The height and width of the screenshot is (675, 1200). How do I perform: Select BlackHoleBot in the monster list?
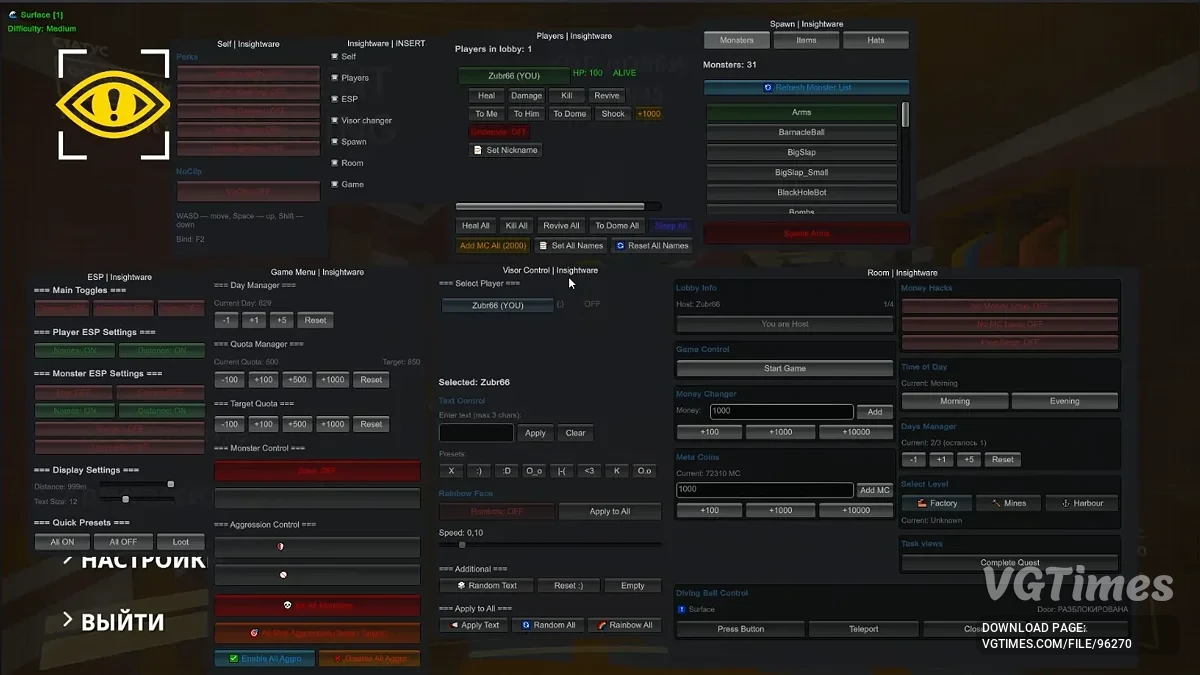(x=802, y=192)
